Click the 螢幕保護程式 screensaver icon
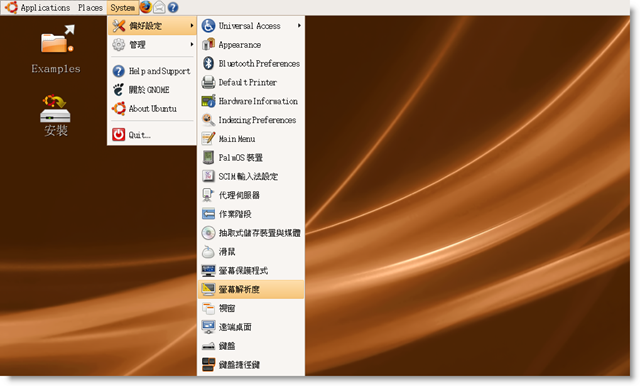The height and width of the screenshot is (386, 640). pos(208,270)
